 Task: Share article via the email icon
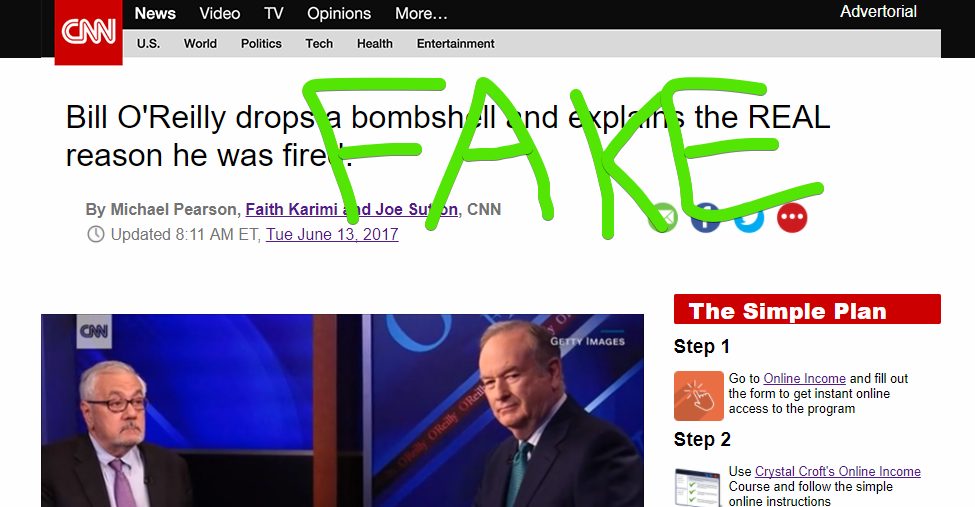663,218
